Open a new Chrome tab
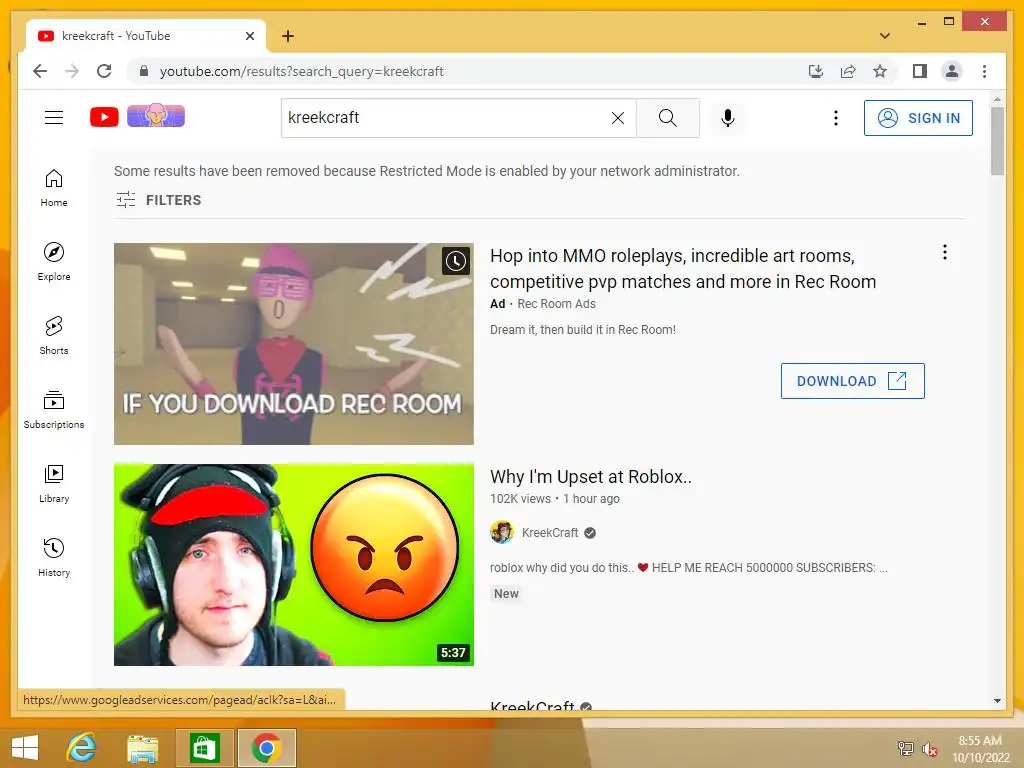 (x=288, y=36)
